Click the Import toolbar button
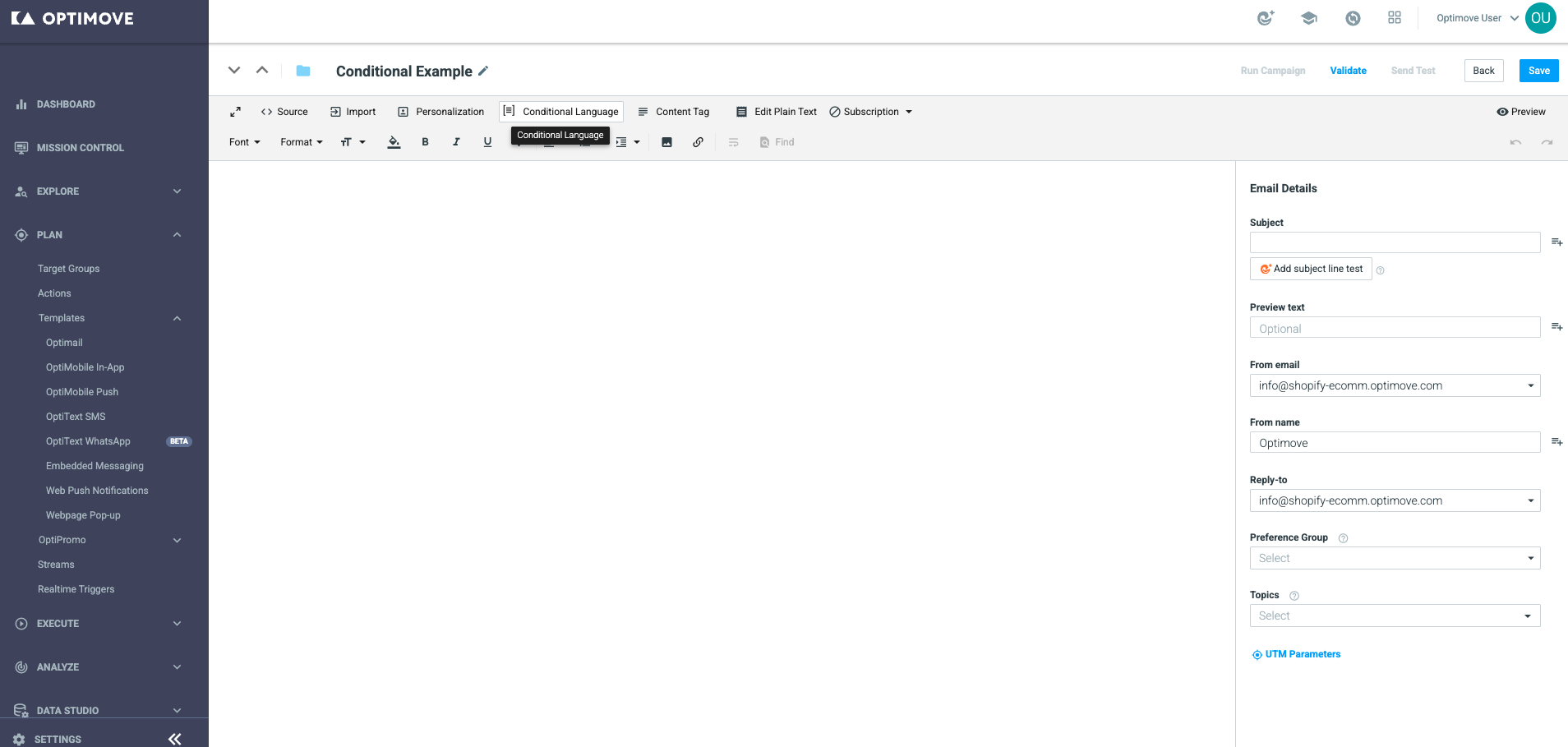The image size is (1568, 747). coord(353,112)
